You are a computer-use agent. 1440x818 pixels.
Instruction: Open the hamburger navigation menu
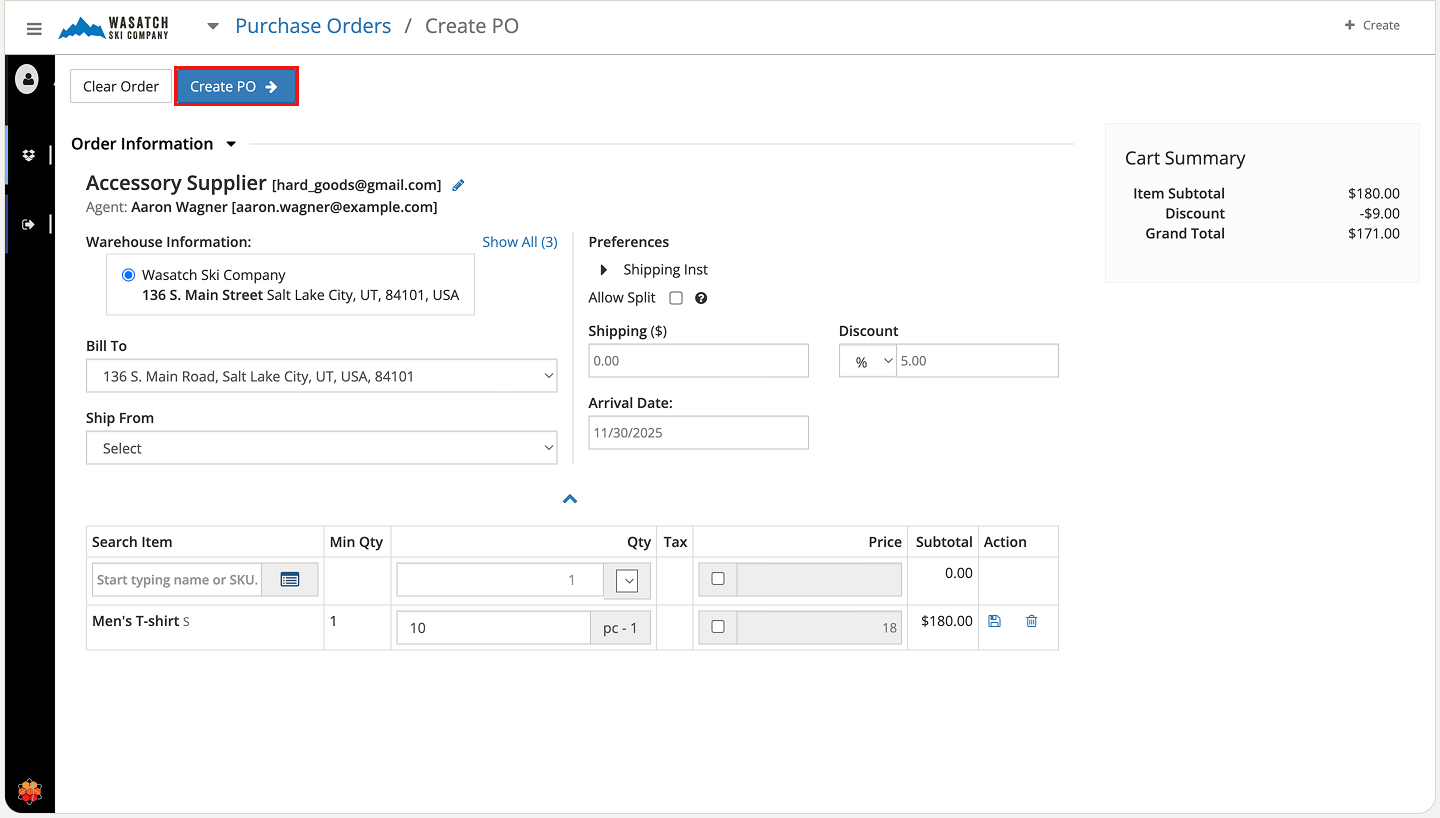tap(34, 28)
